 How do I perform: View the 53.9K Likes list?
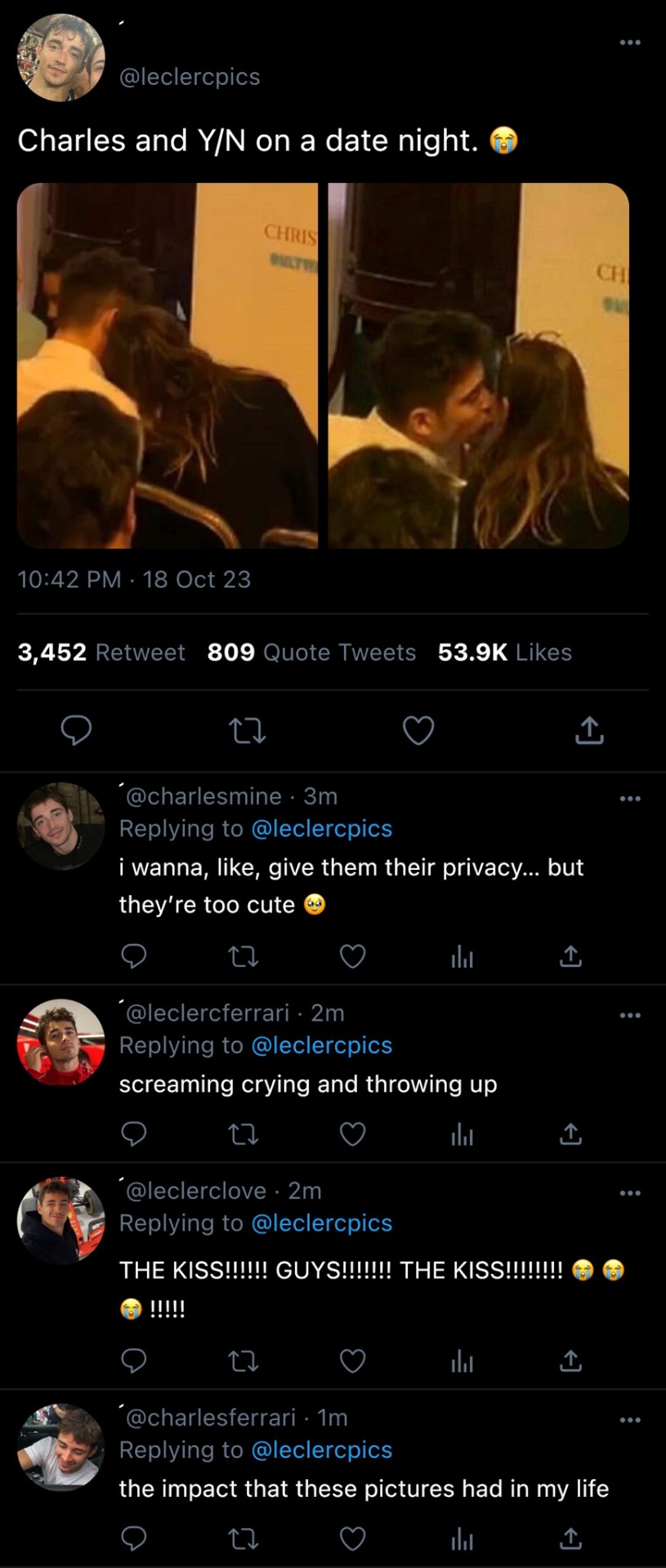point(504,653)
